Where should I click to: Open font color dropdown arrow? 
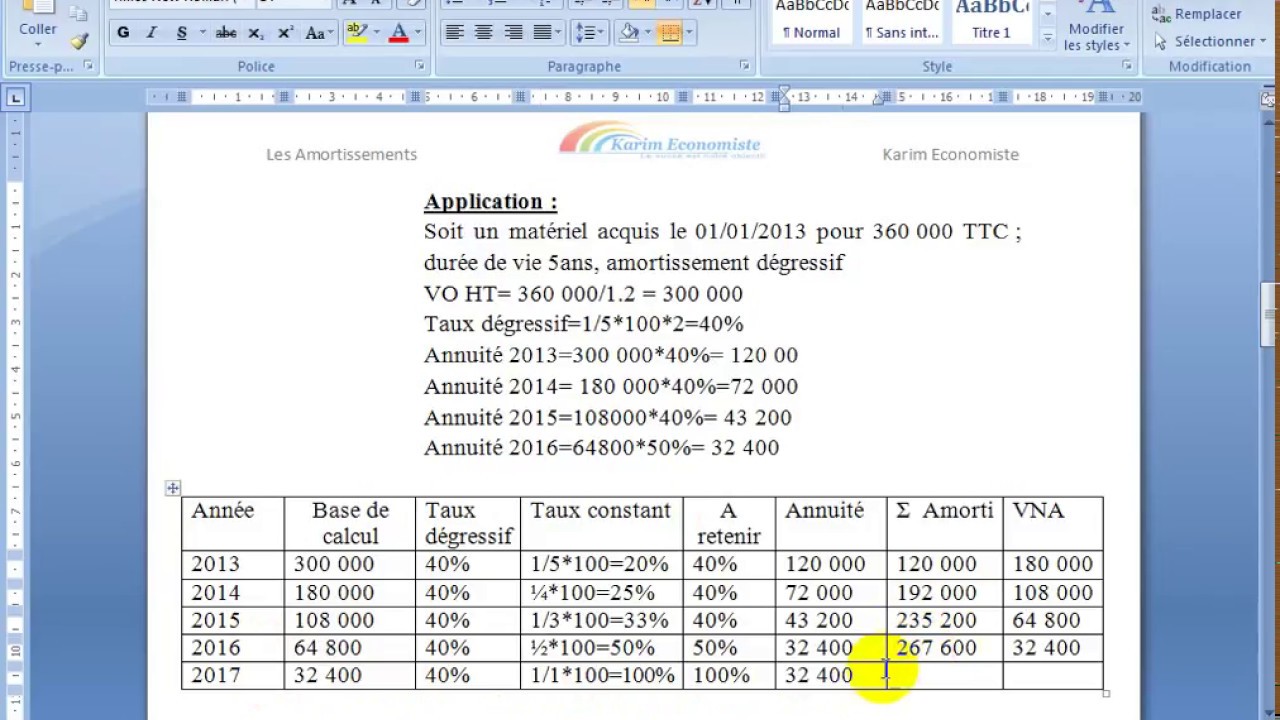tap(417, 33)
